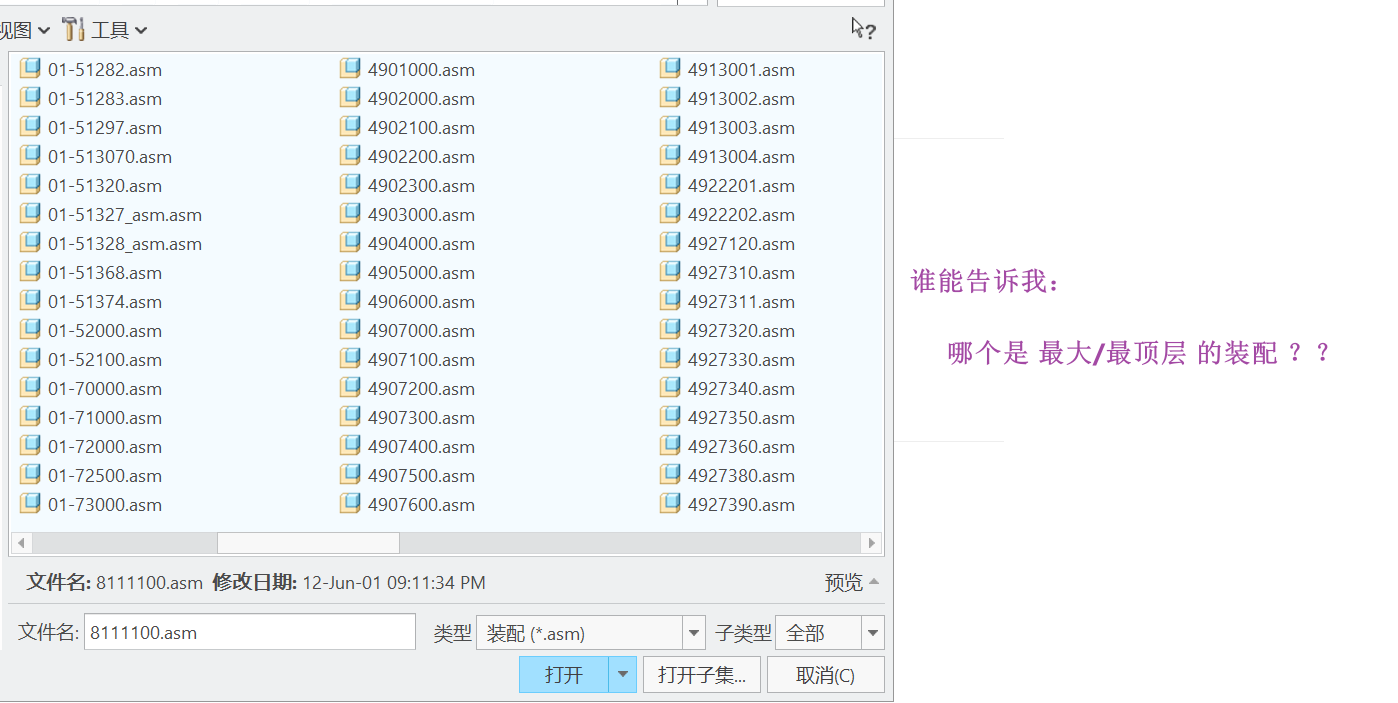Click the arrow next to 打开 button
This screenshot has width=1398, height=703.
(623, 675)
